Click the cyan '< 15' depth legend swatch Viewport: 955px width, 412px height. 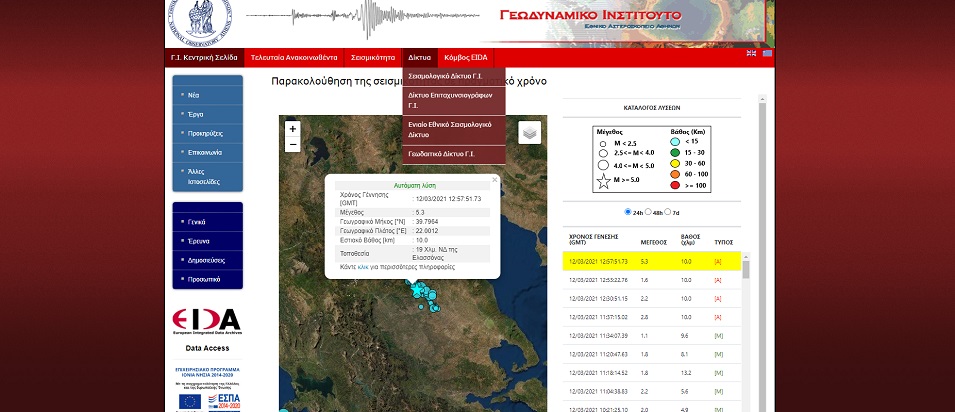point(674,141)
